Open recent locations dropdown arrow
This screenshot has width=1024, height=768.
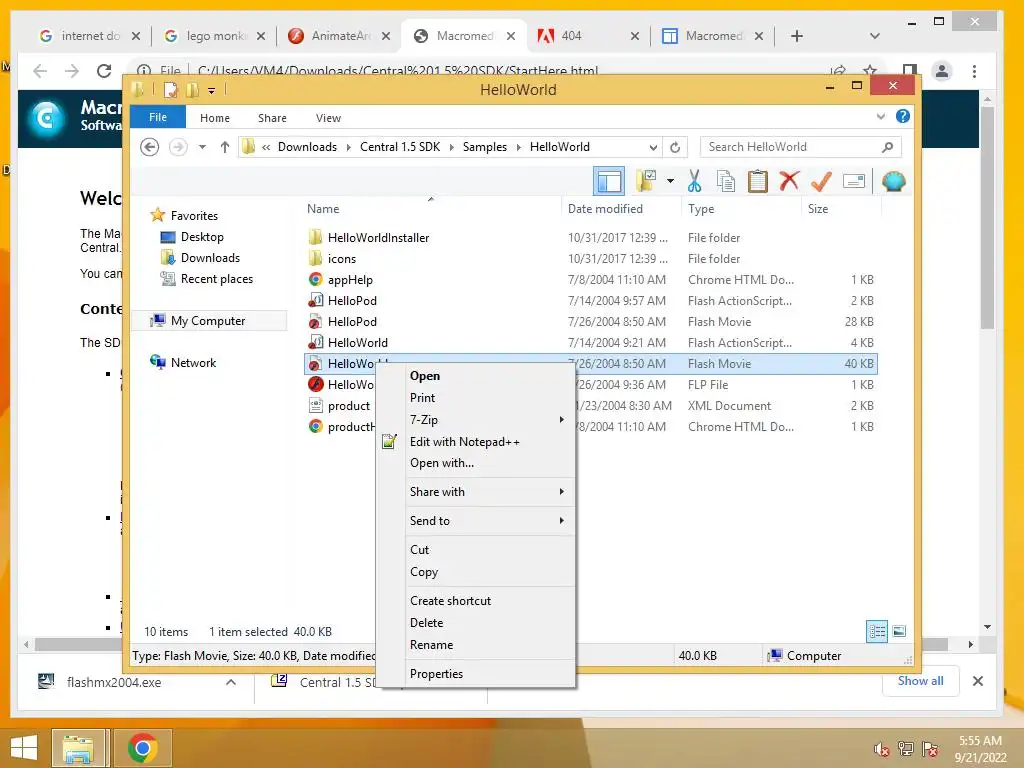[x=202, y=147]
